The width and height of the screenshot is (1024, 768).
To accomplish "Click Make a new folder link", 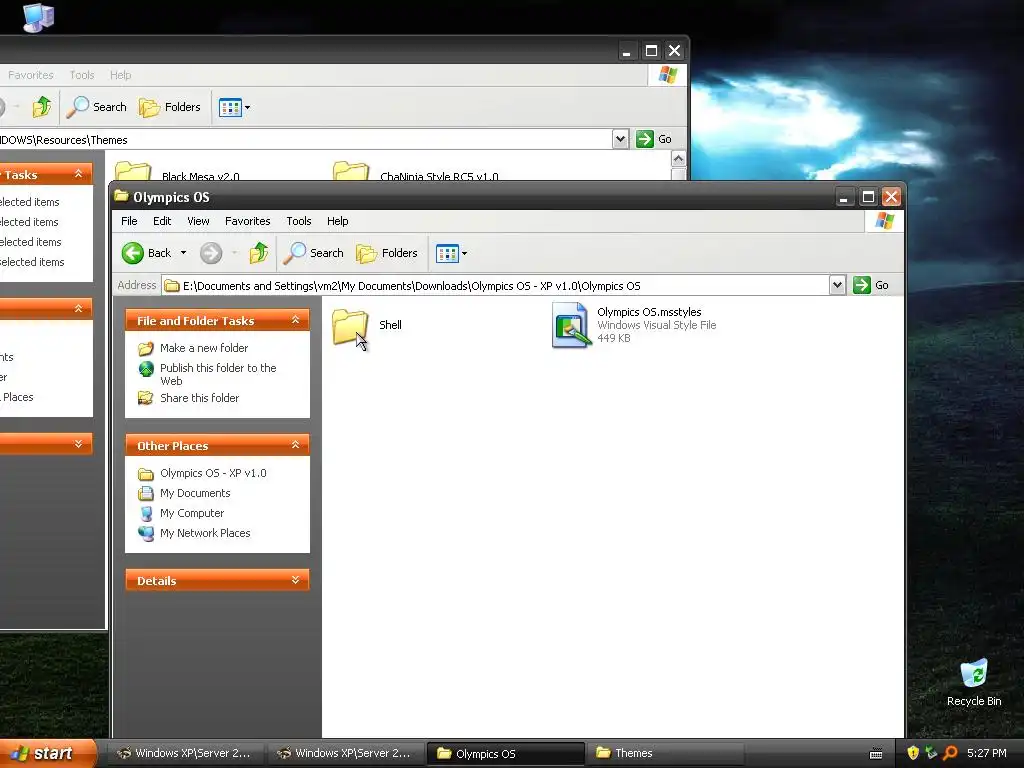I will 204,348.
